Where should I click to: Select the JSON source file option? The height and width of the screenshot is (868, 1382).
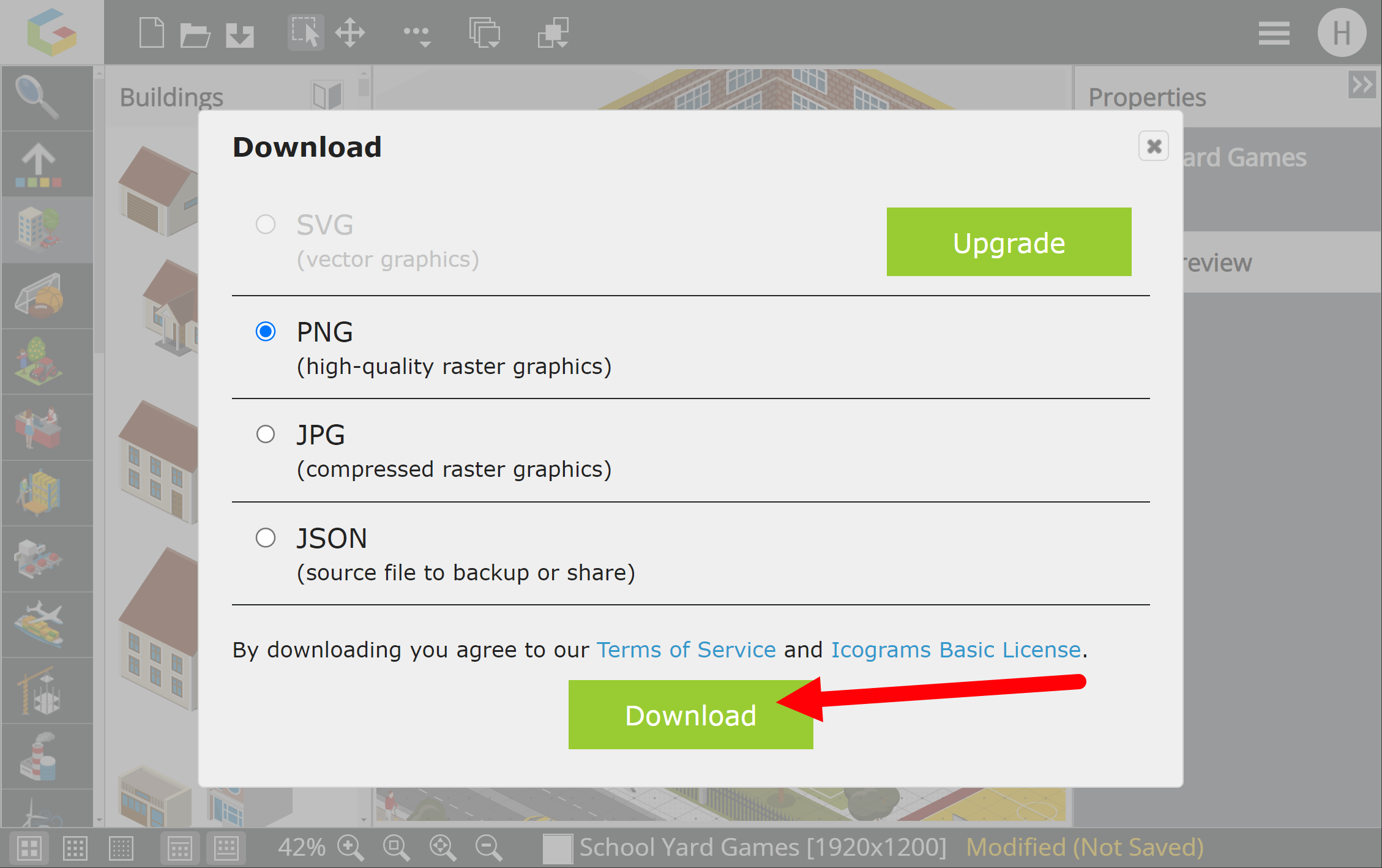coord(266,538)
